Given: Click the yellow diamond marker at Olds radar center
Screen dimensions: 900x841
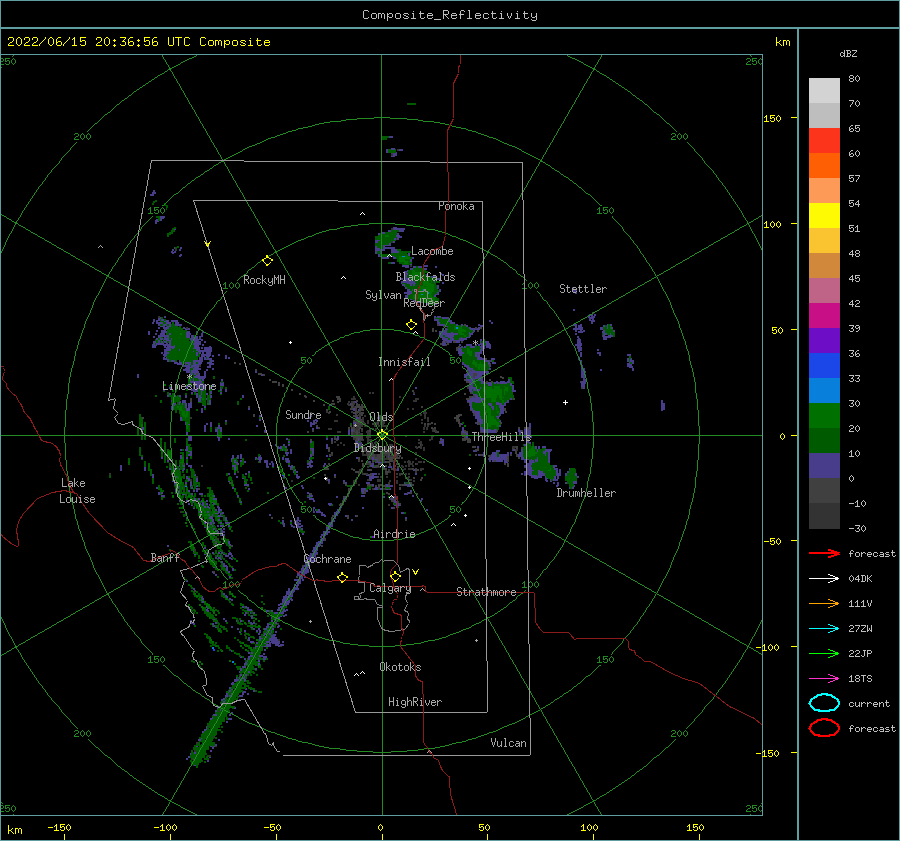Looking at the screenshot, I should coord(382,435).
